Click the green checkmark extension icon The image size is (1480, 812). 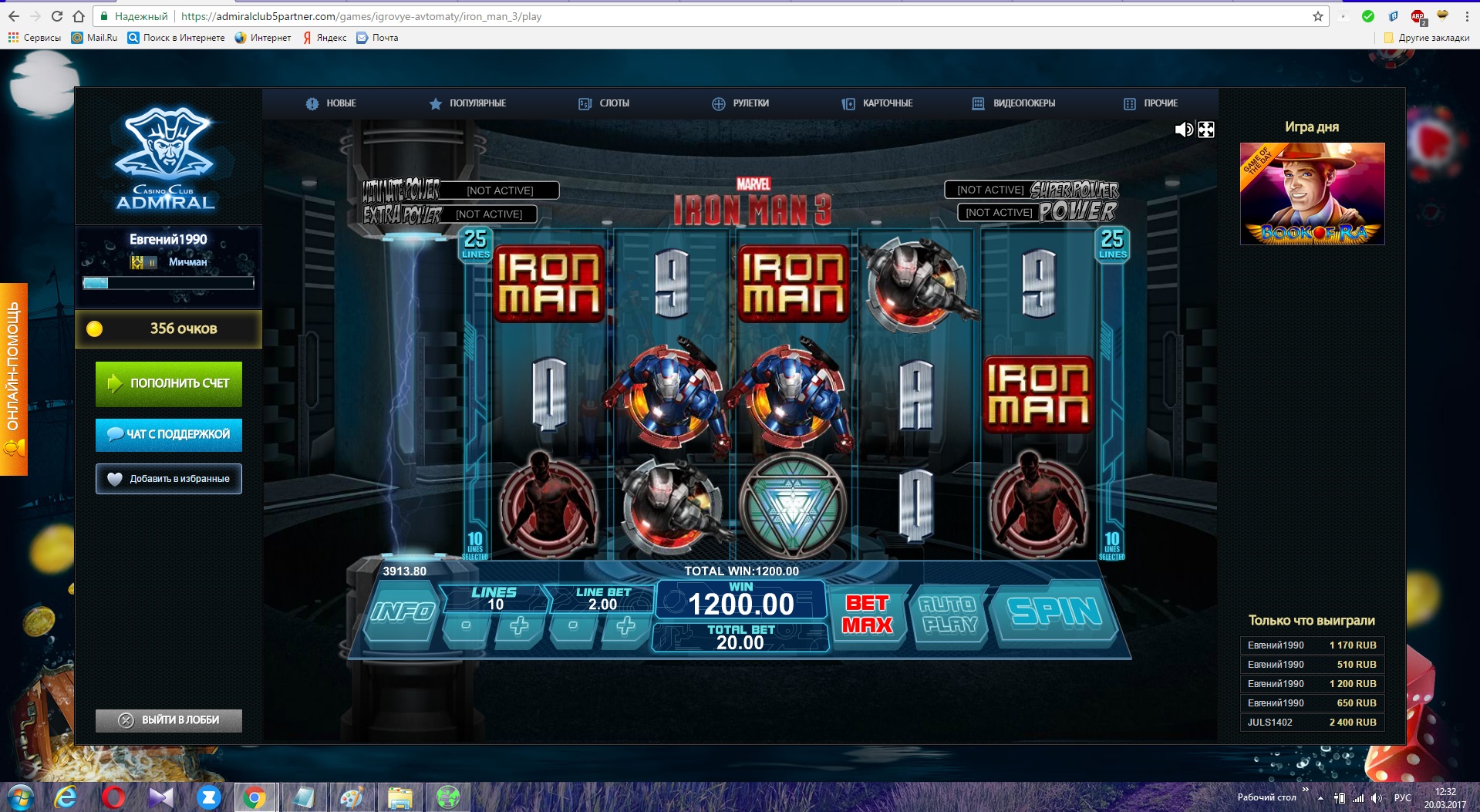(1368, 16)
